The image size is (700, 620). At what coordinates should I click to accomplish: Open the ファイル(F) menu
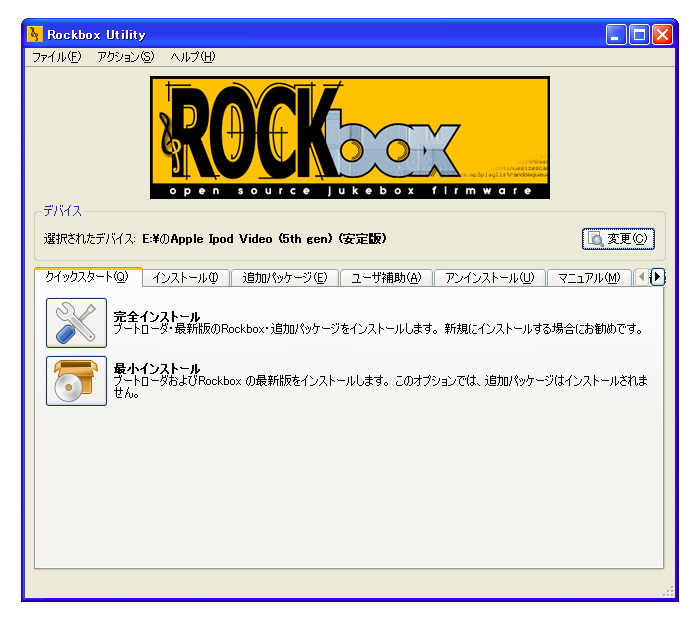click(57, 57)
